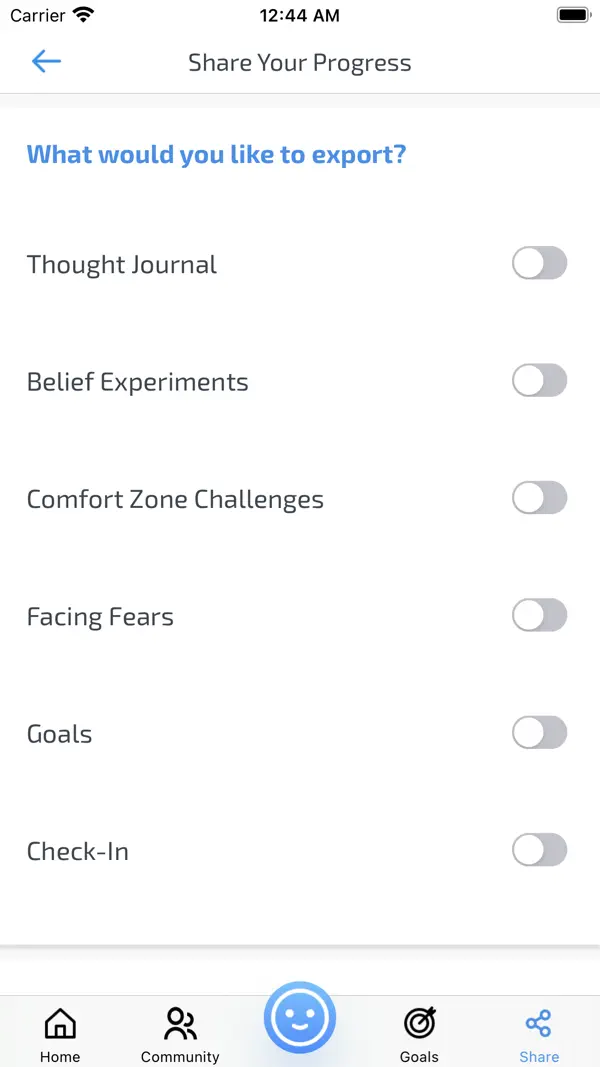
Task: Select the Share tab label
Action: pyautogui.click(x=539, y=1056)
